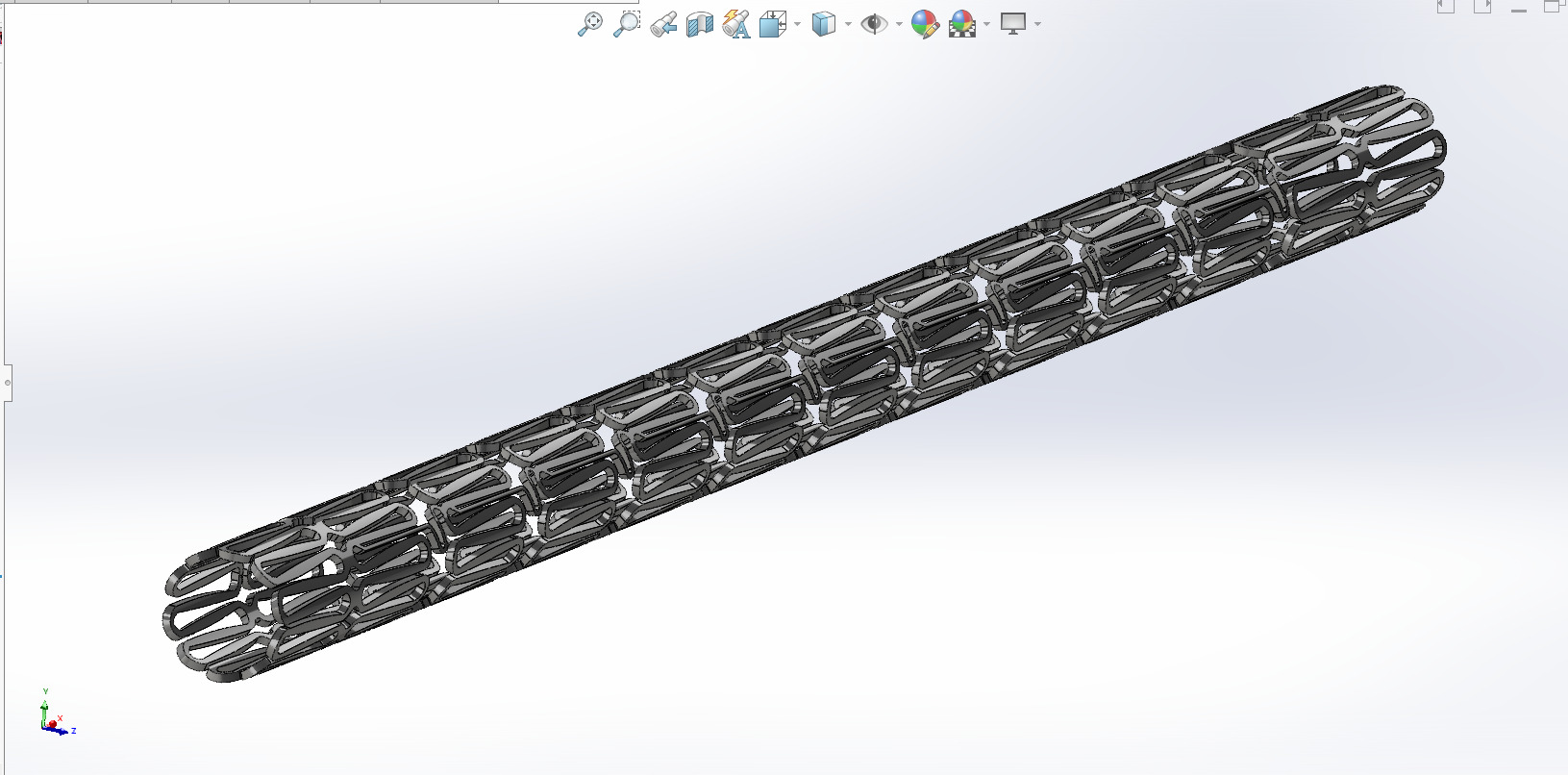Click the Zoom to Fit magnifier icon
1568x775 pixels.
point(590,24)
